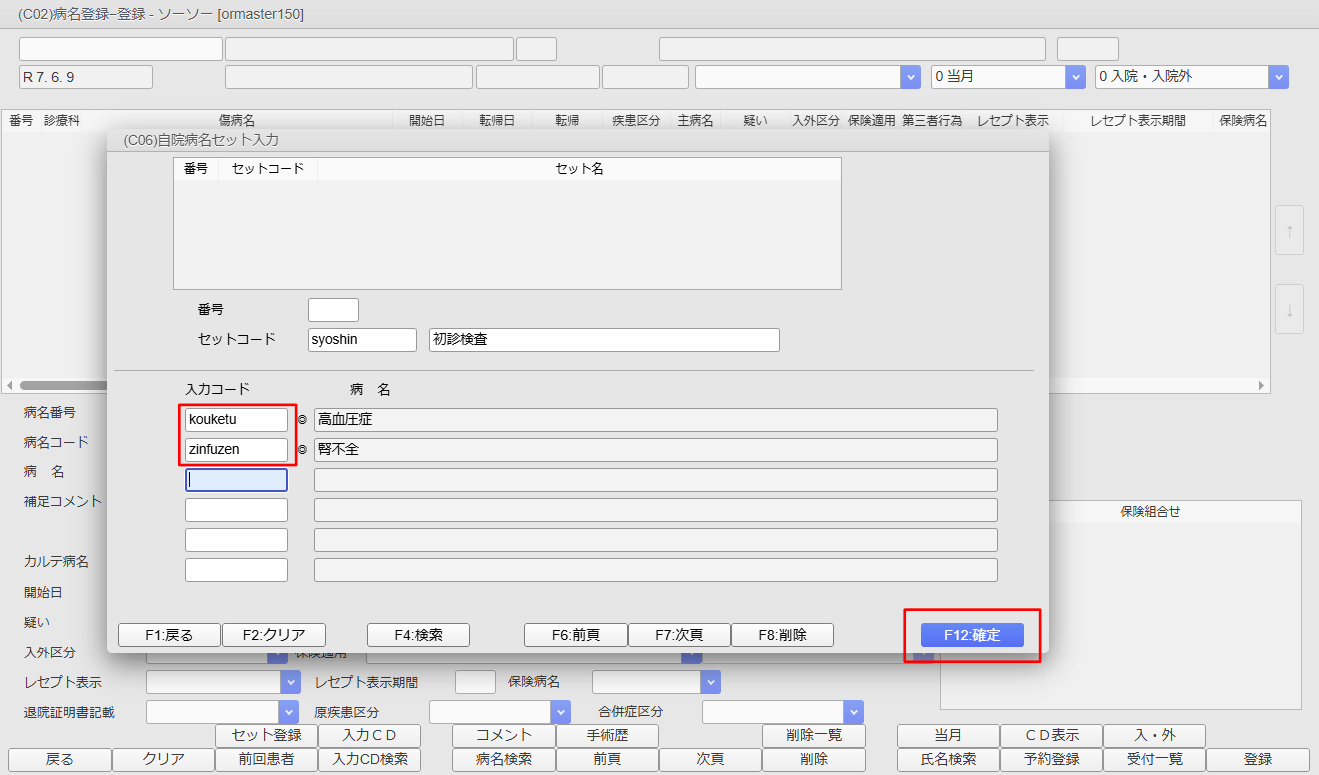
Task: Expand the 合併症区分 dropdown
Action: click(782, 712)
